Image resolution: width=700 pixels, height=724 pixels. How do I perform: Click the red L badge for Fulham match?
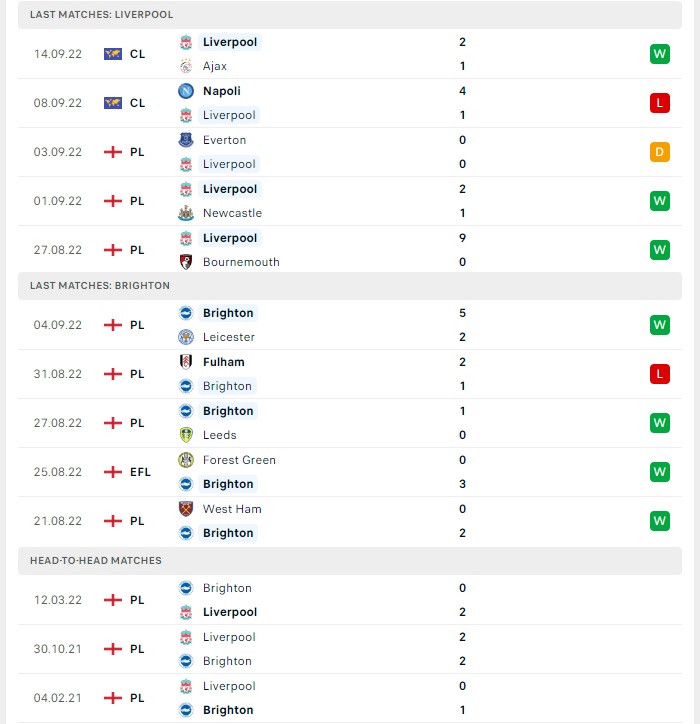pos(659,374)
